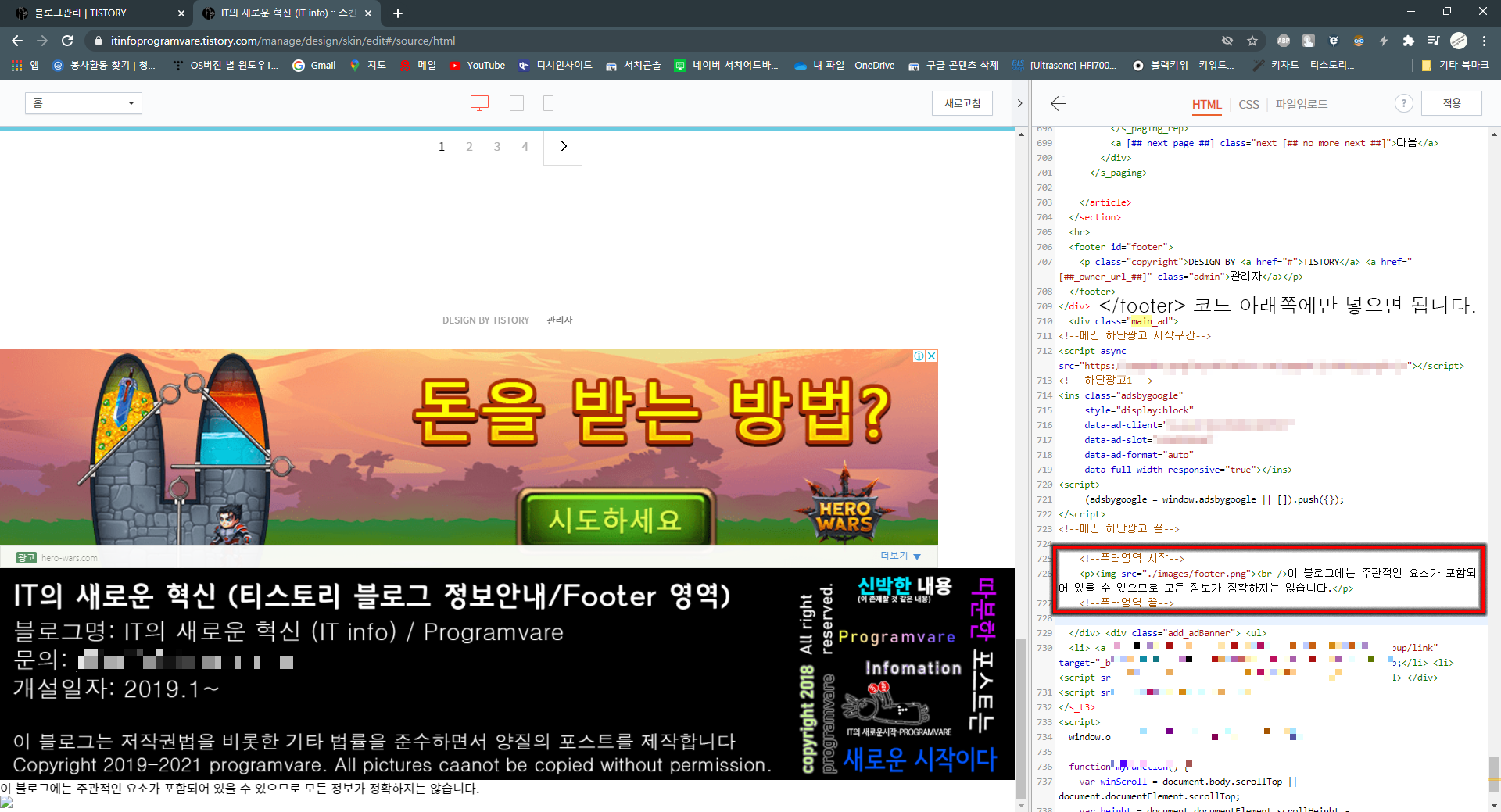Open the crossed-eye tracking protection icon
Image resolution: width=1501 pixels, height=812 pixels.
pos(1227,41)
